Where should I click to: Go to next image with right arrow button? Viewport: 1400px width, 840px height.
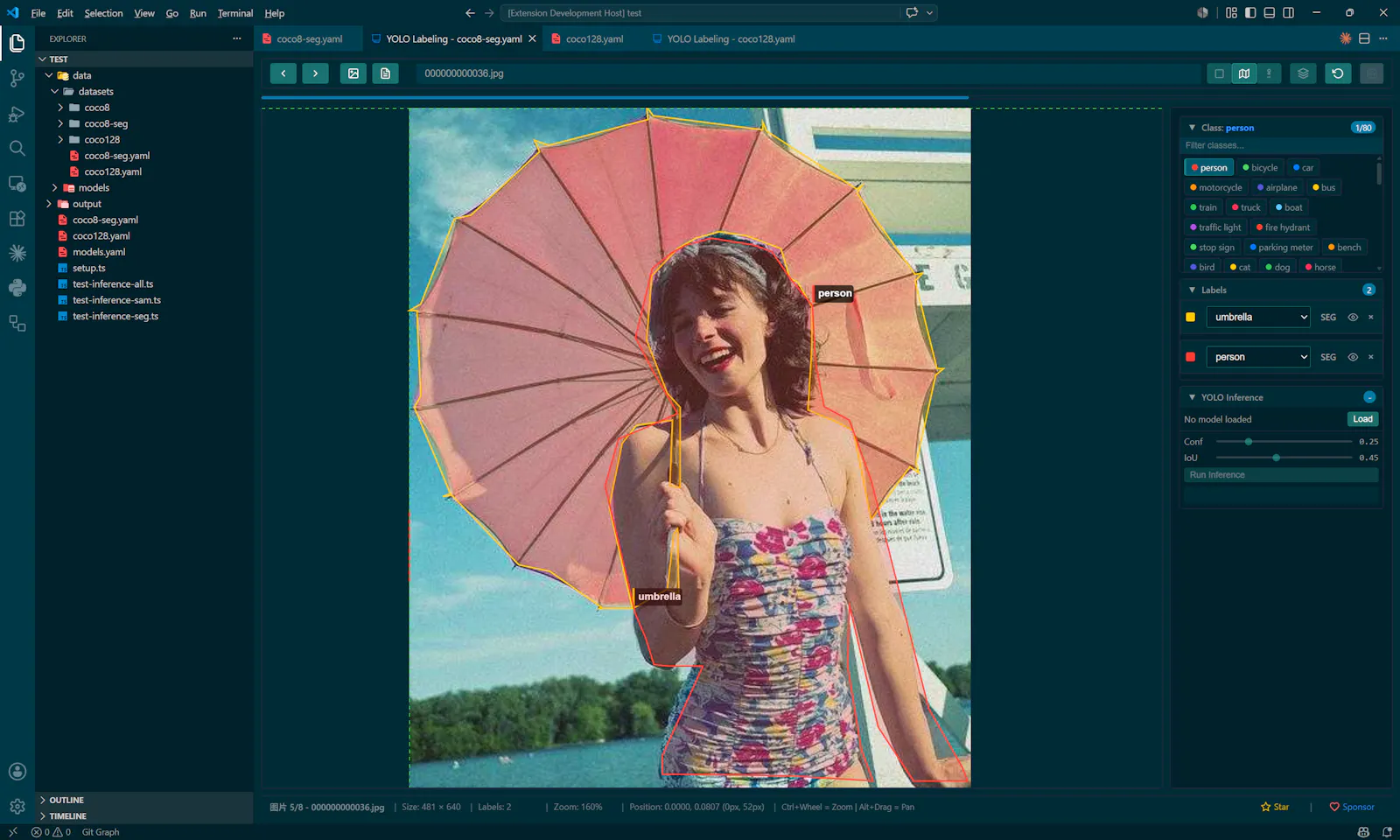(x=315, y=73)
